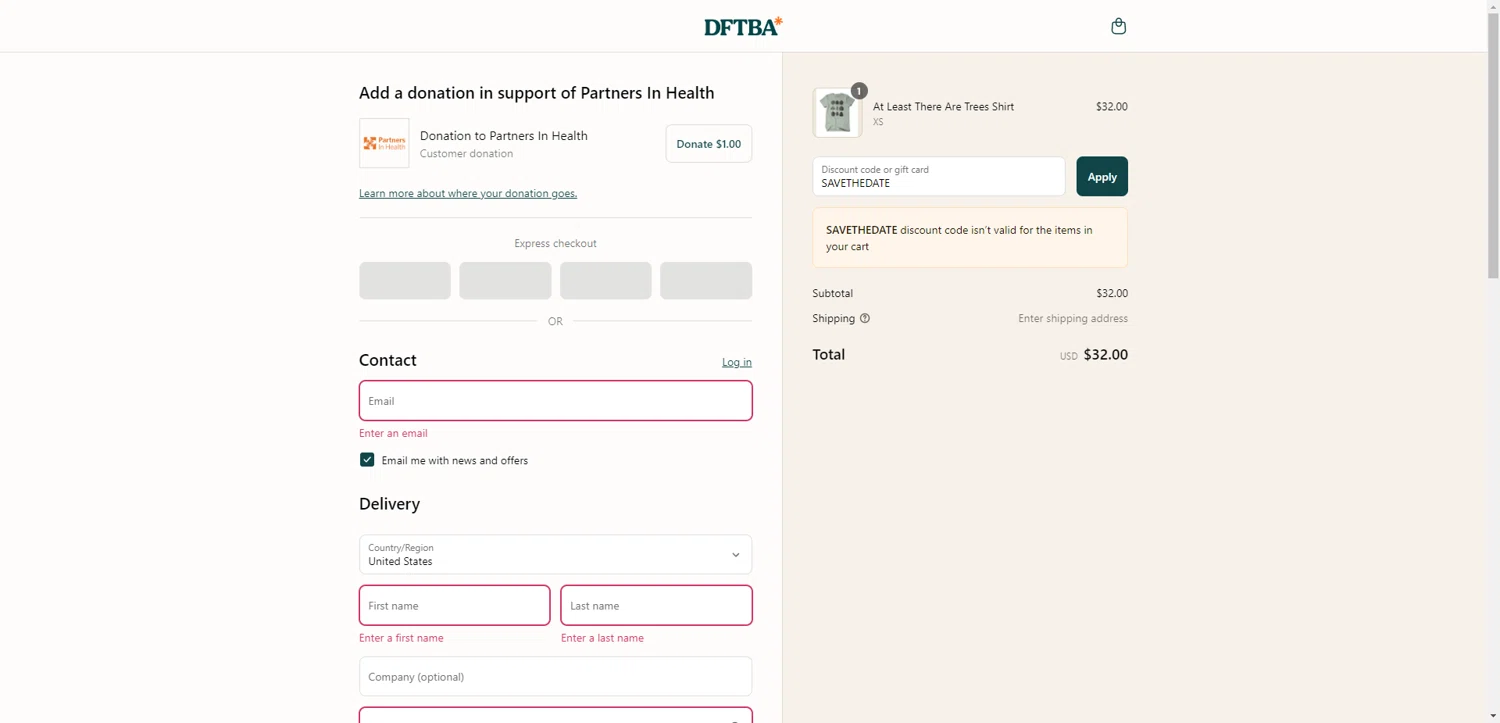Click the Donate $1.00 button
The height and width of the screenshot is (723, 1500).
coord(708,144)
